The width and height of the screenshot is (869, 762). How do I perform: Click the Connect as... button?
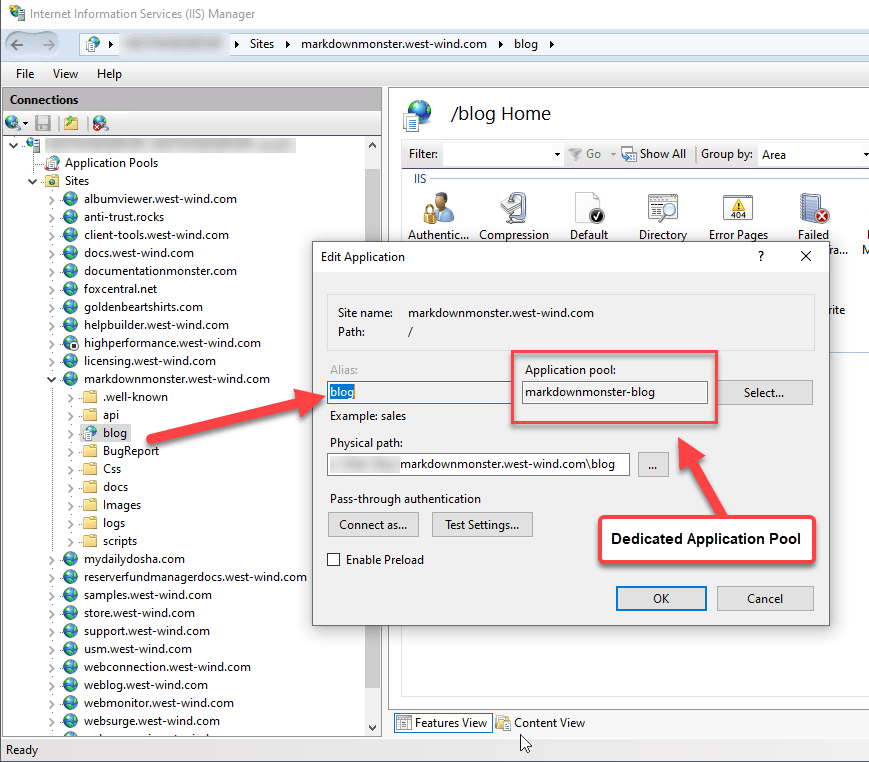coord(373,525)
